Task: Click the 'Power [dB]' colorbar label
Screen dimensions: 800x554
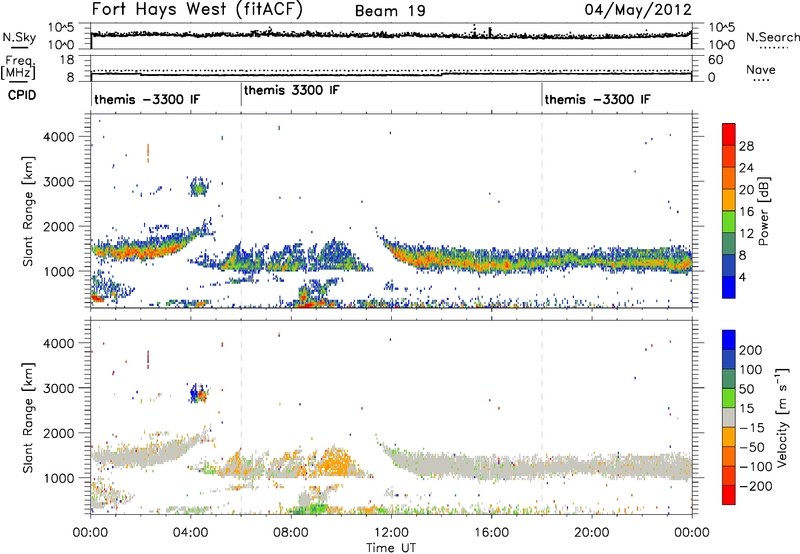Action: [x=763, y=211]
